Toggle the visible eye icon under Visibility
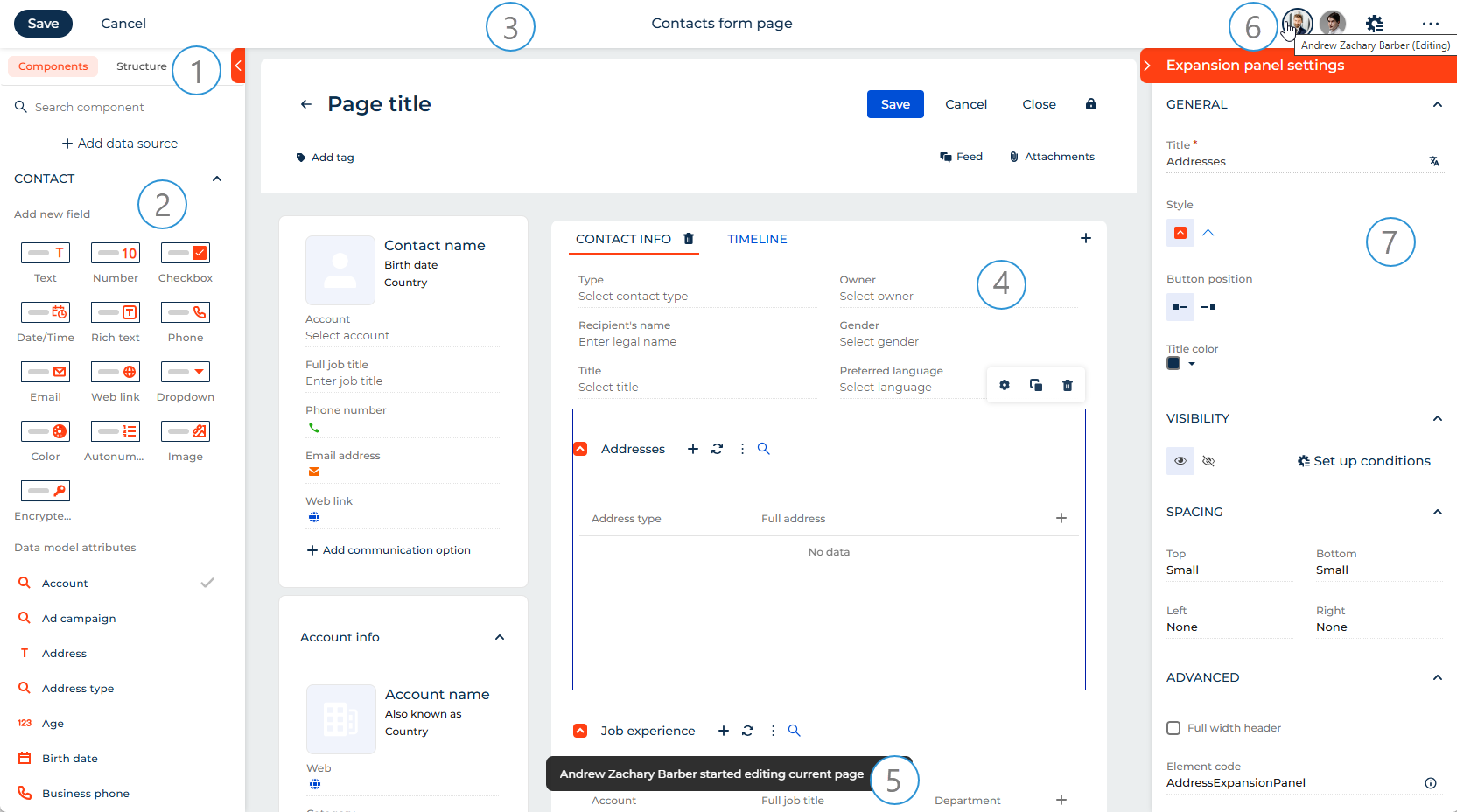 pos(1180,460)
